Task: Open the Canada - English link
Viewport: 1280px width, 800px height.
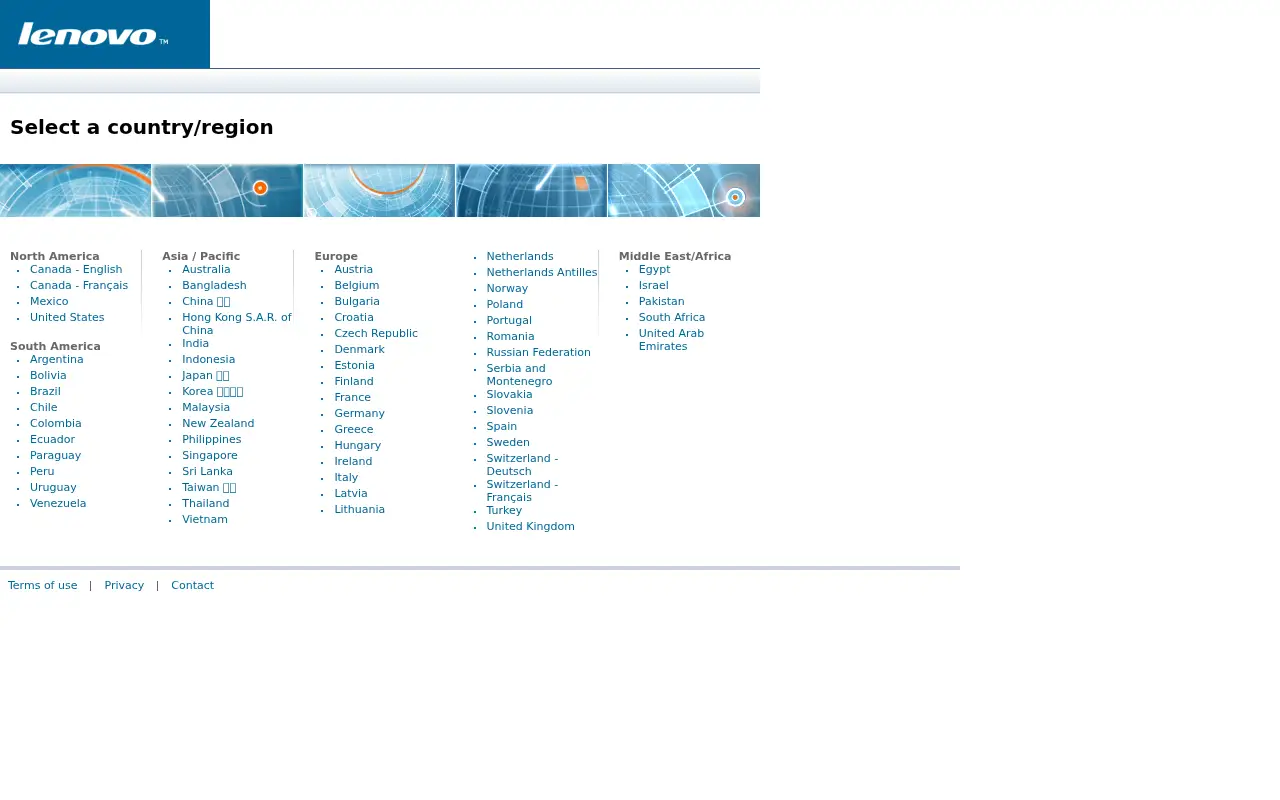Action: (76, 269)
